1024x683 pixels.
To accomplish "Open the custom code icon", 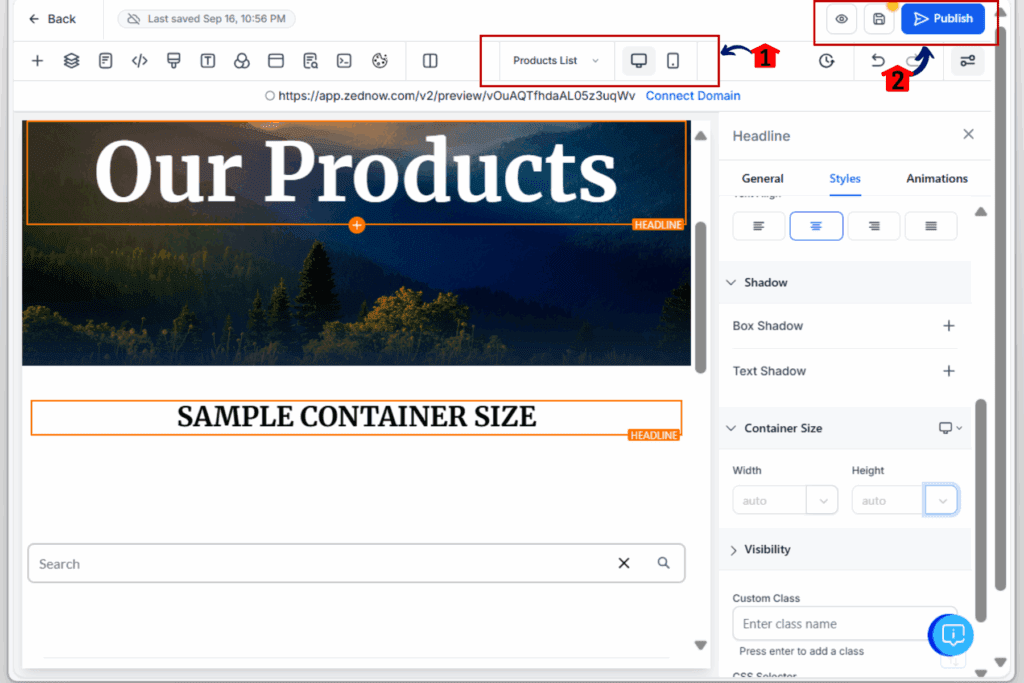I will [x=139, y=61].
